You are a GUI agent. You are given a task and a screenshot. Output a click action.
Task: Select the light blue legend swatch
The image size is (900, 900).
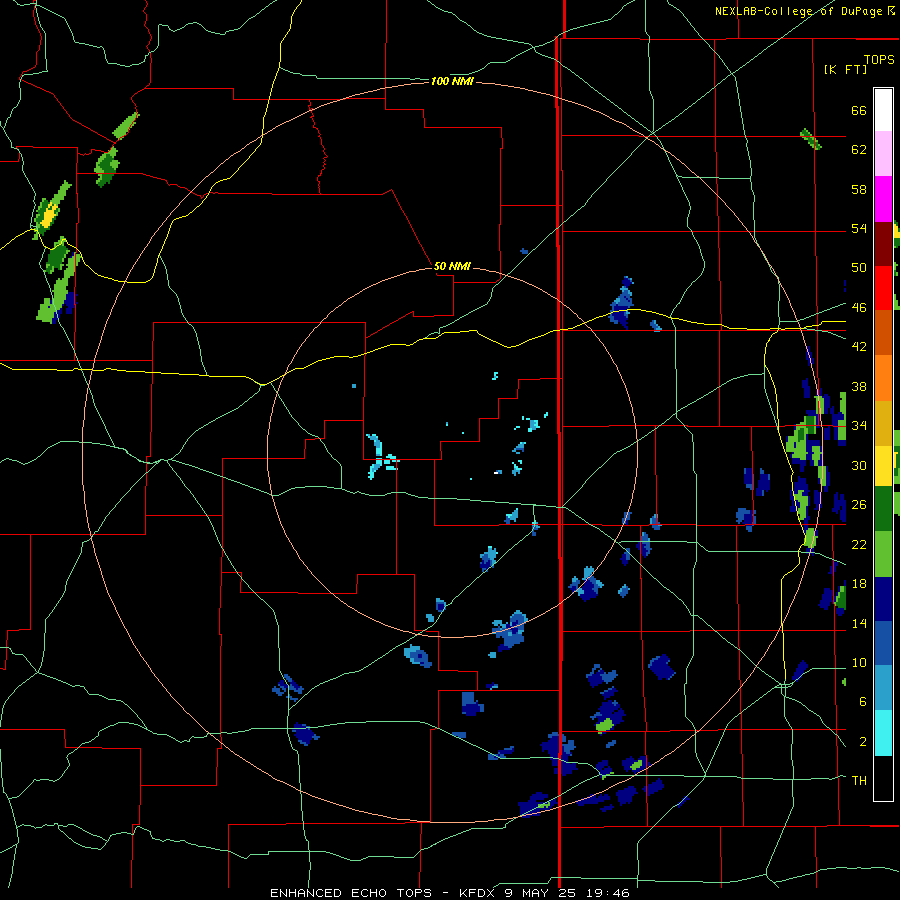tap(883, 688)
